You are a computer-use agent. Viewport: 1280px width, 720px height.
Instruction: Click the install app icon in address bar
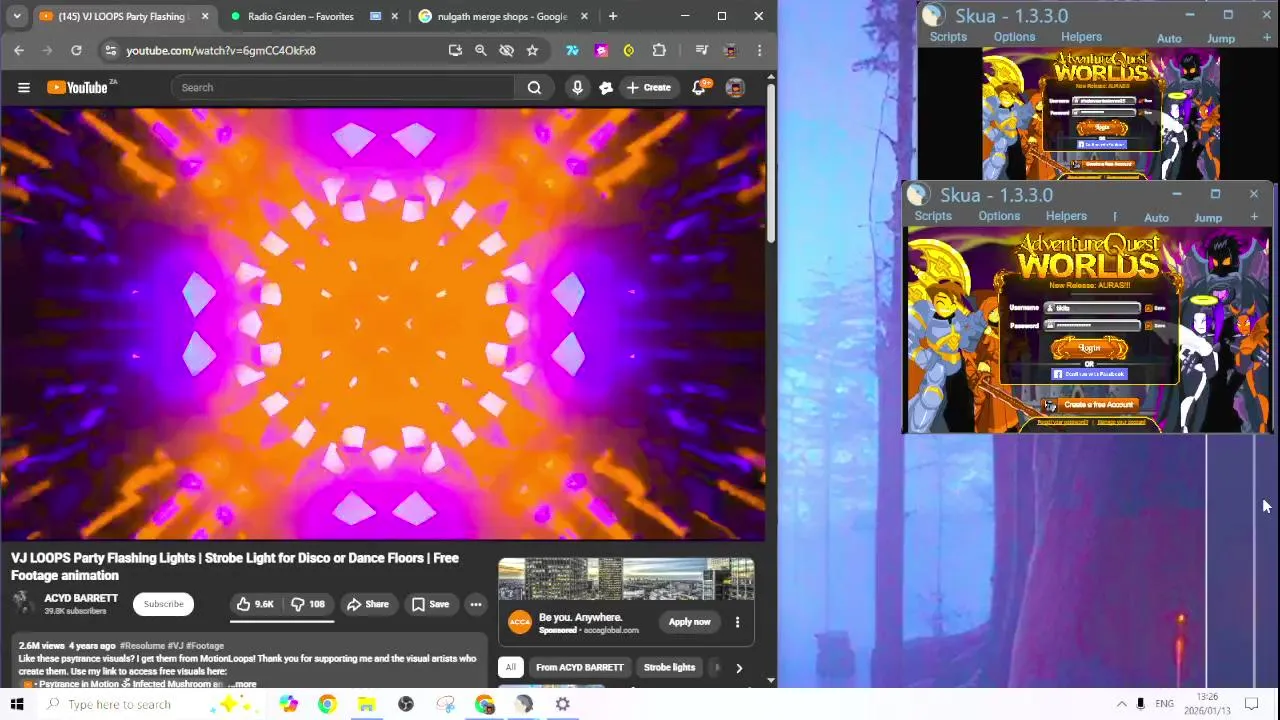coord(455,50)
